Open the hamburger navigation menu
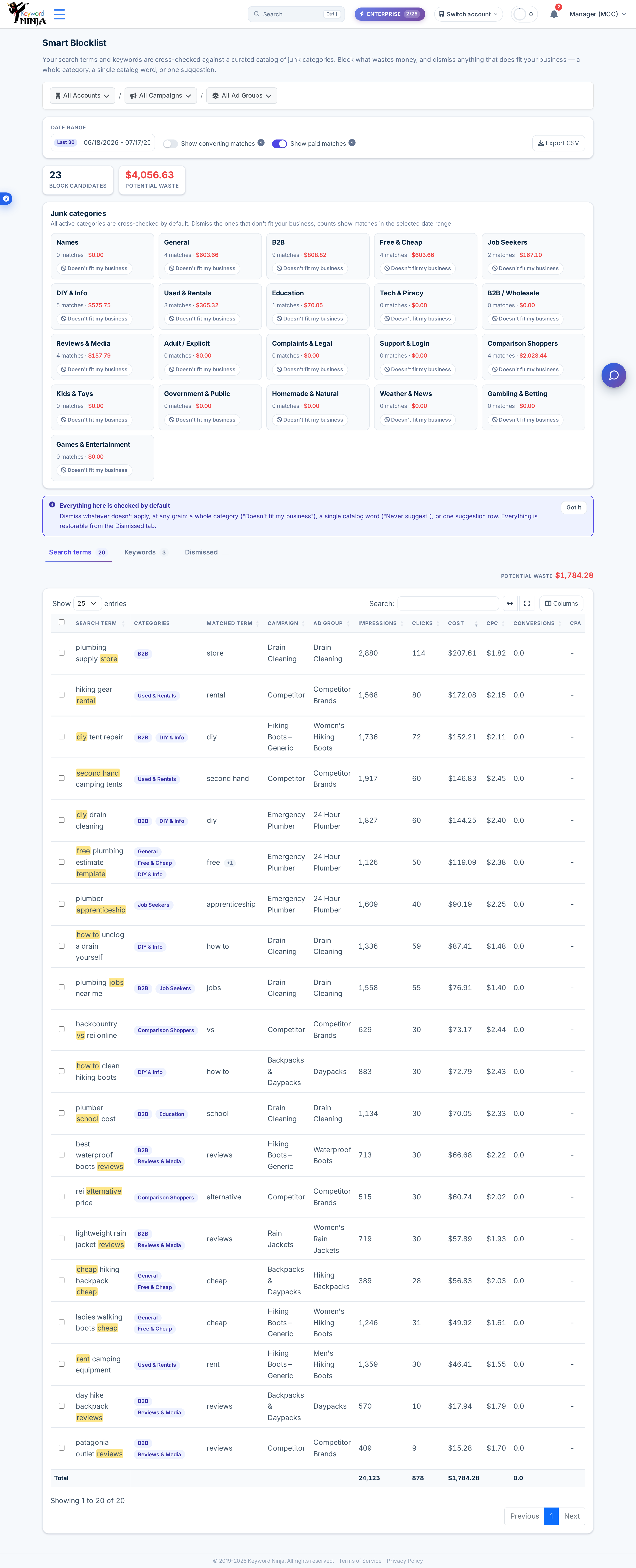 [59, 14]
